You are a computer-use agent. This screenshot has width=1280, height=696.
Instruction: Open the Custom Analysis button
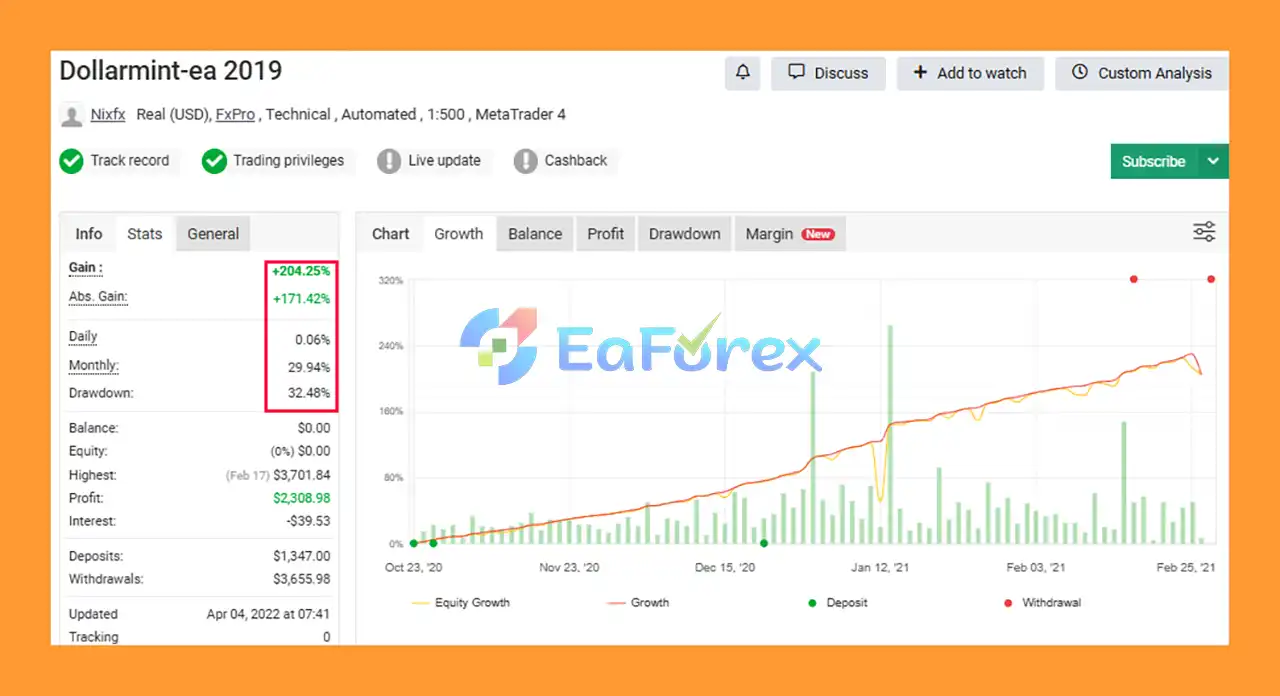1141,73
